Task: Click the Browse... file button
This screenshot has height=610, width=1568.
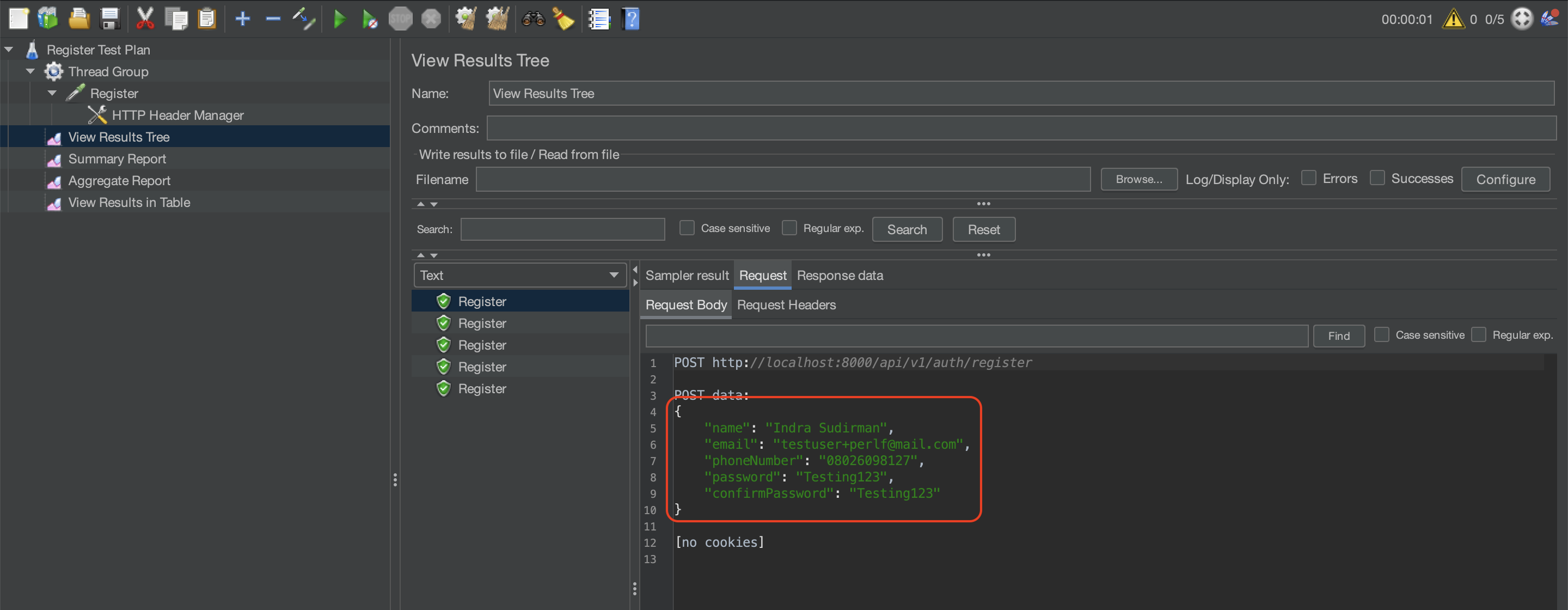Action: [1138, 179]
